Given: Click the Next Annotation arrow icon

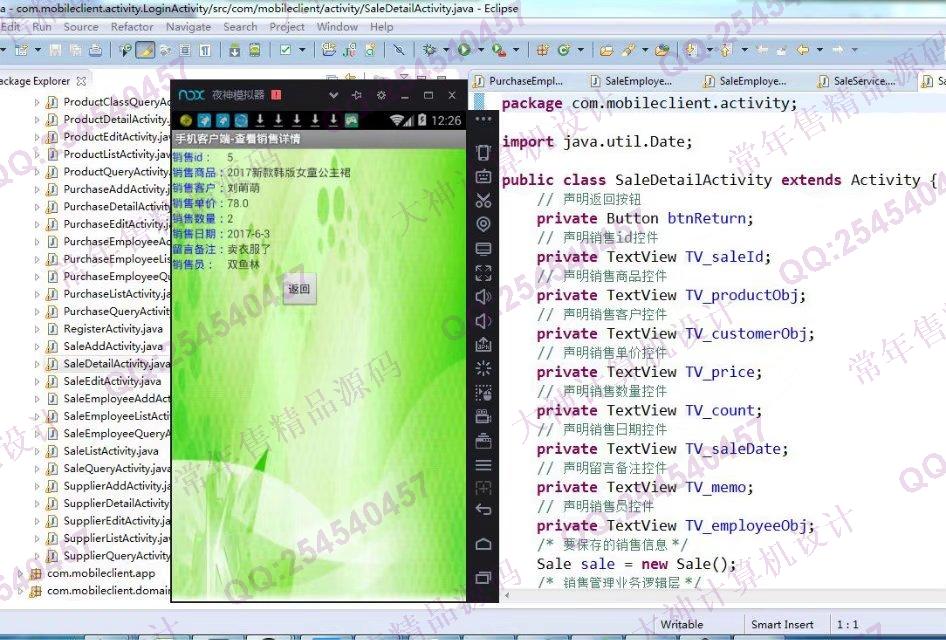Looking at the screenshot, I should [x=691, y=50].
